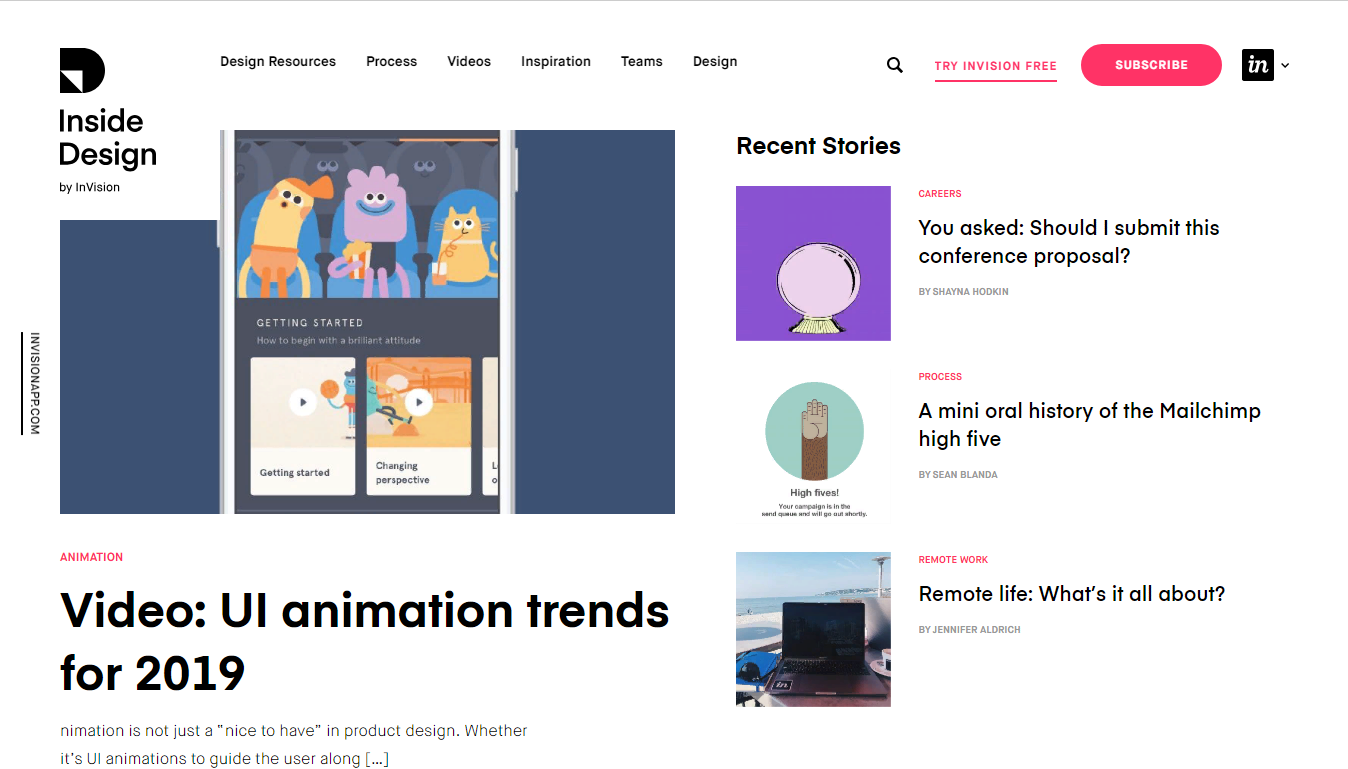Play the Getting started video card
Viewport: 1348px width, 769px height.
[x=302, y=402]
